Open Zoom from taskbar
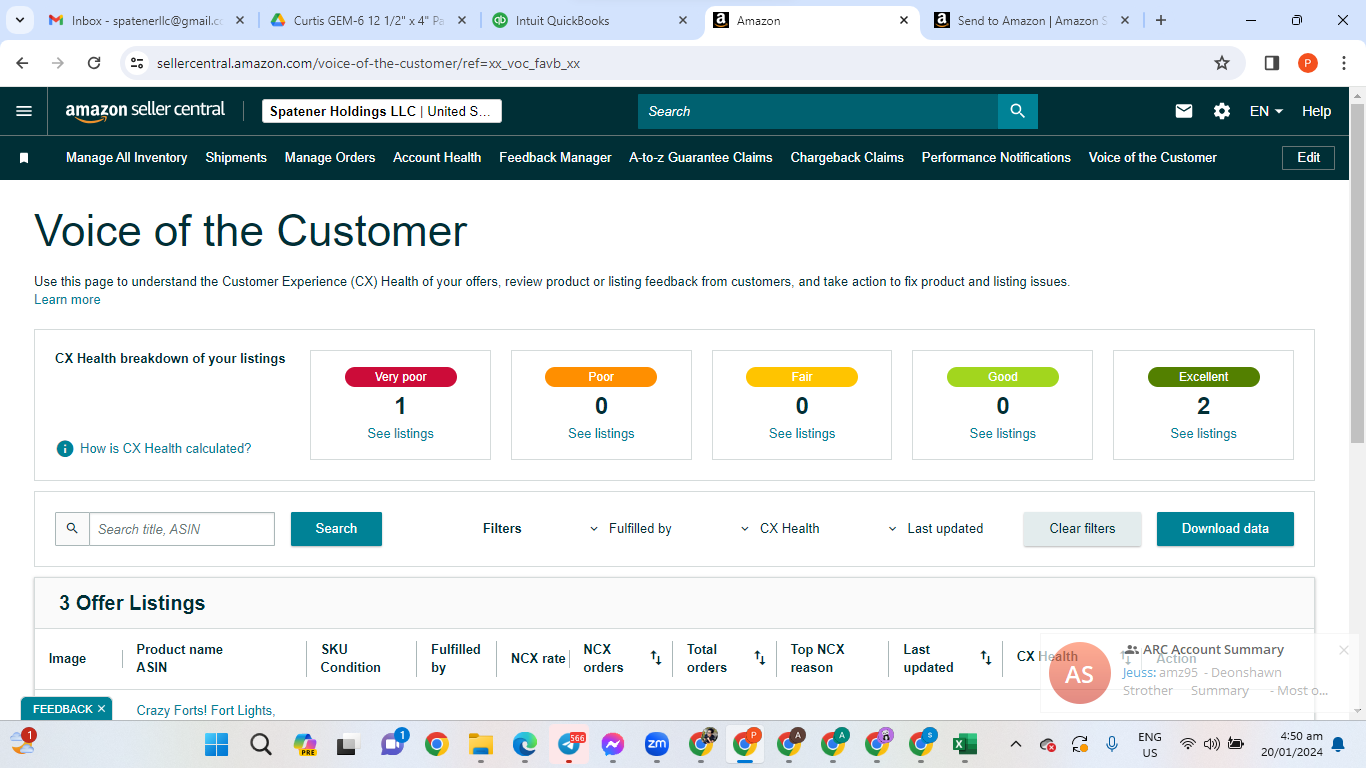Screen dimensions: 1366x768 pos(657,744)
